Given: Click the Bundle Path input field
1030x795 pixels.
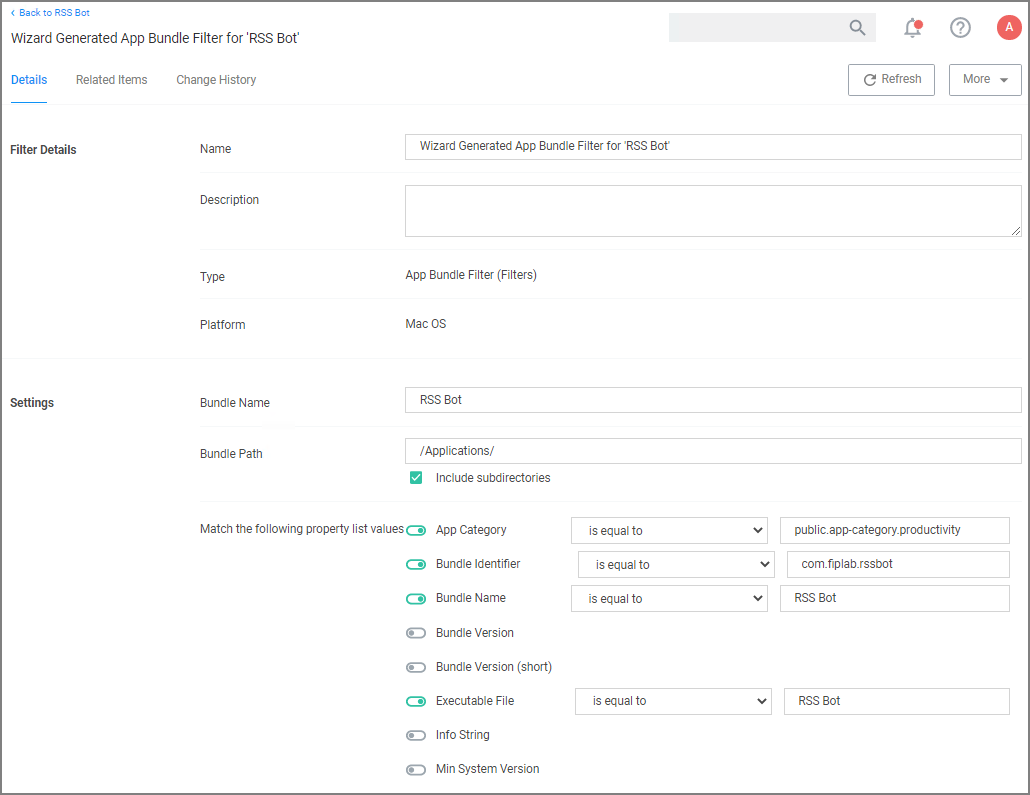Looking at the screenshot, I should (713, 451).
